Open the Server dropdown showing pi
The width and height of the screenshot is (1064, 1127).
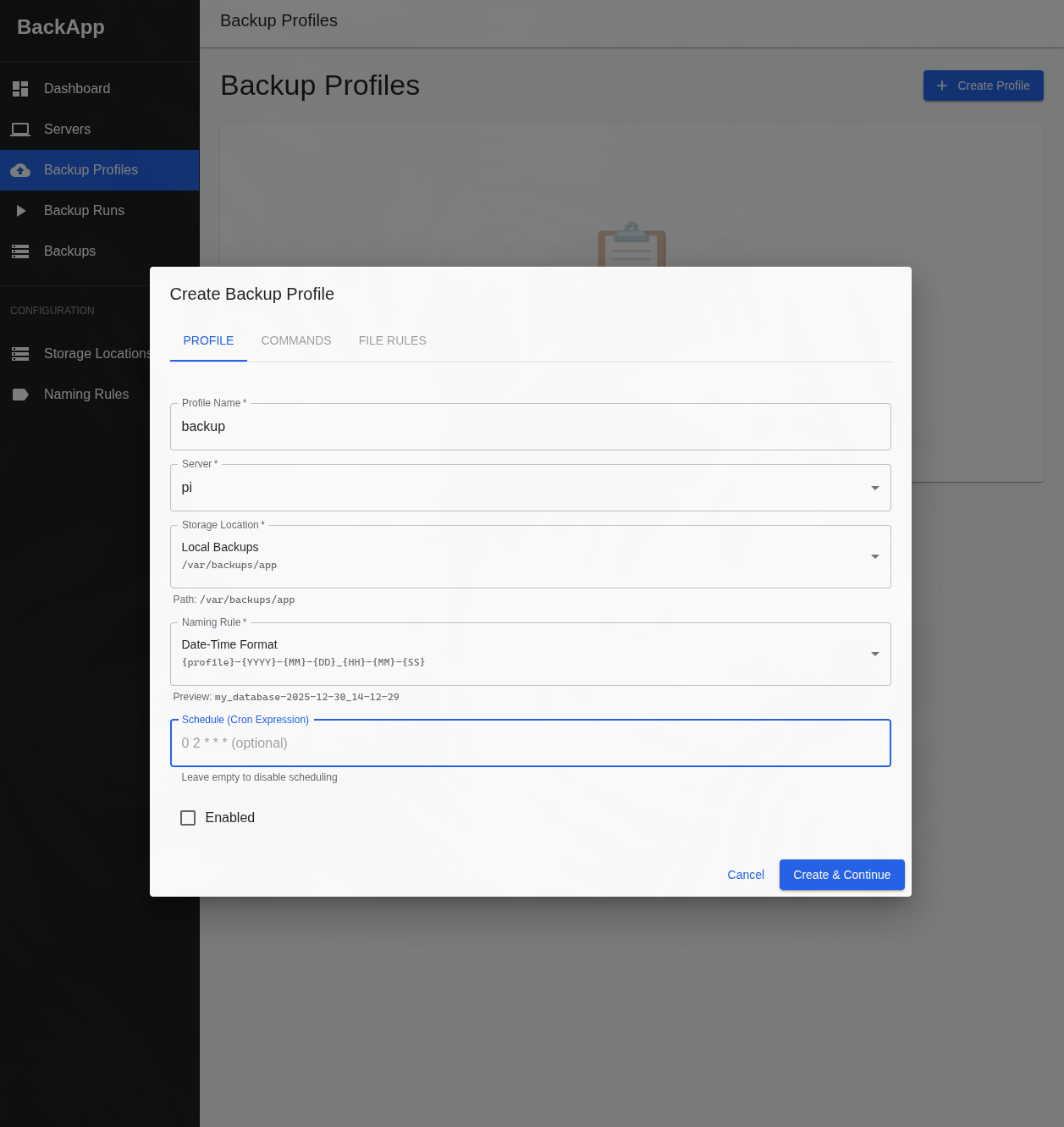[x=531, y=488]
